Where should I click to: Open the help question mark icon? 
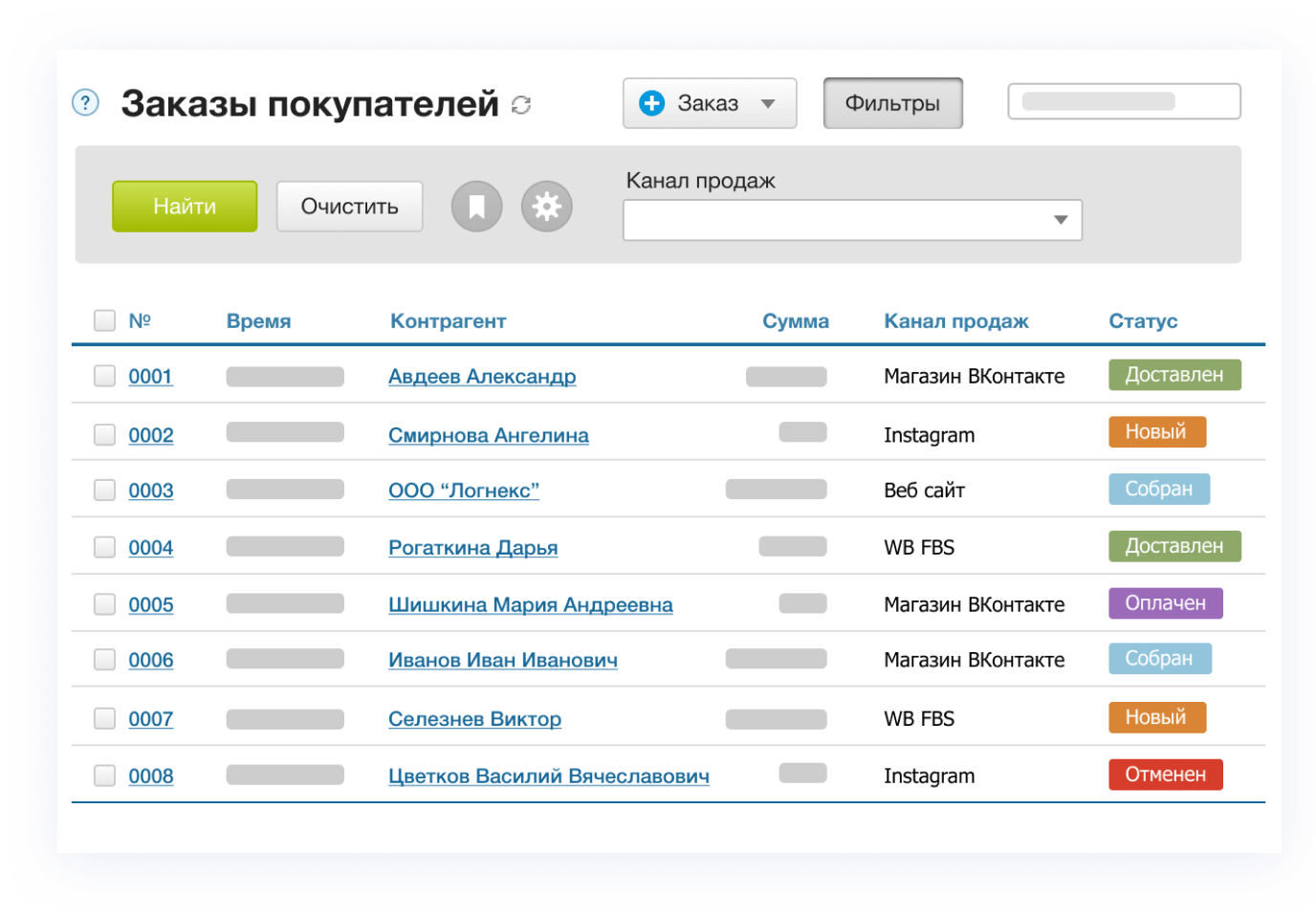click(85, 102)
